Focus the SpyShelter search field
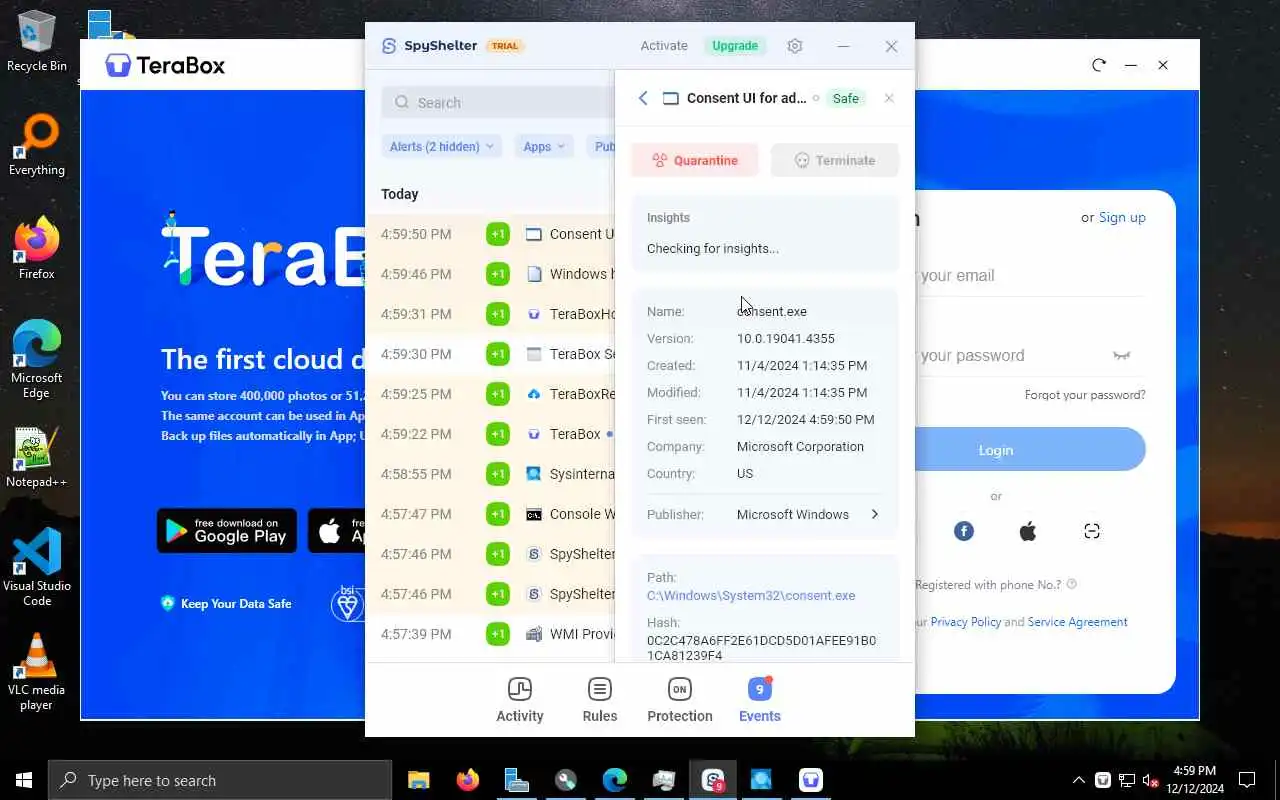Image resolution: width=1280 pixels, height=800 pixels. click(497, 102)
